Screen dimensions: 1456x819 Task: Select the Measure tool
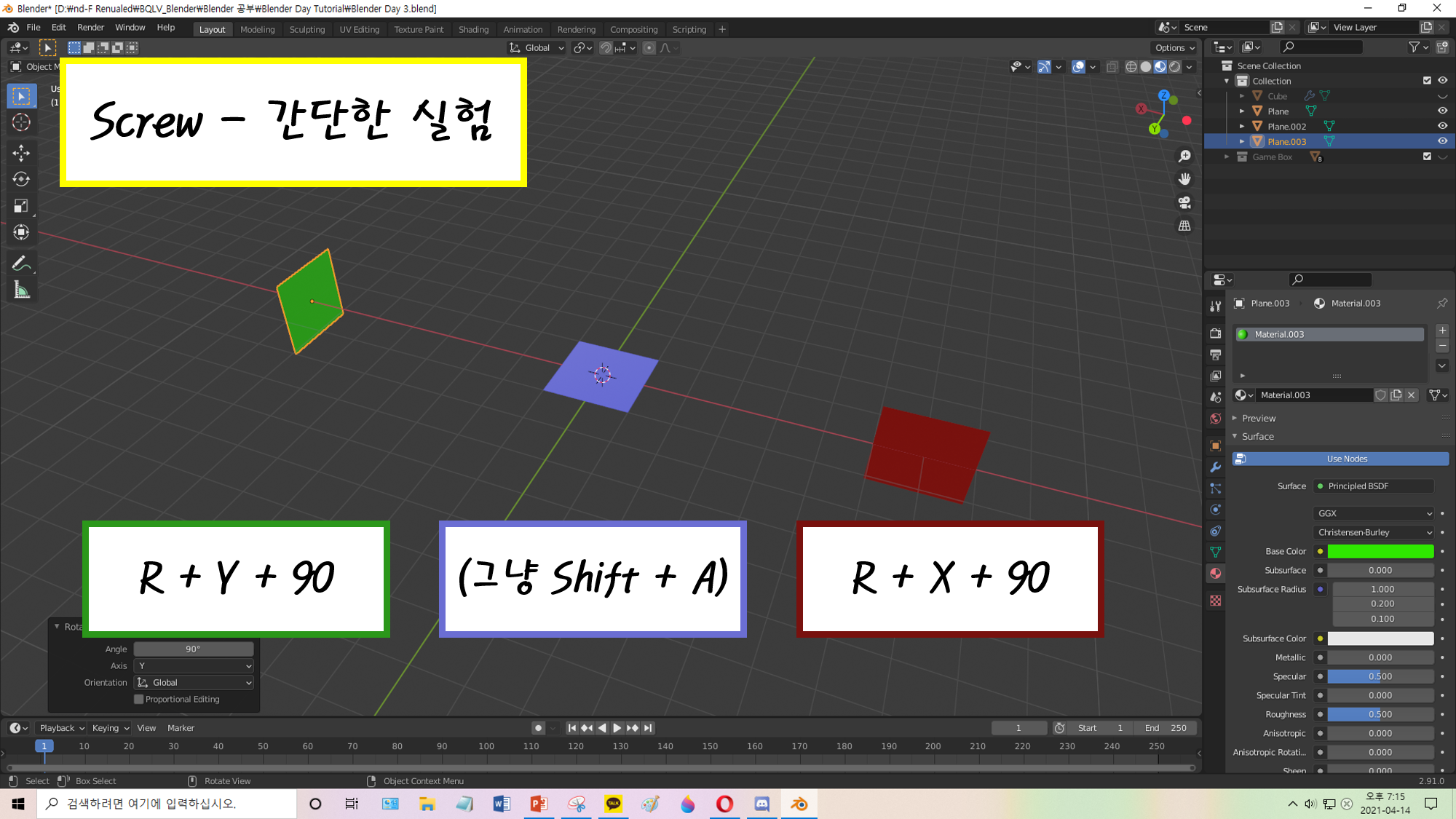(21, 290)
